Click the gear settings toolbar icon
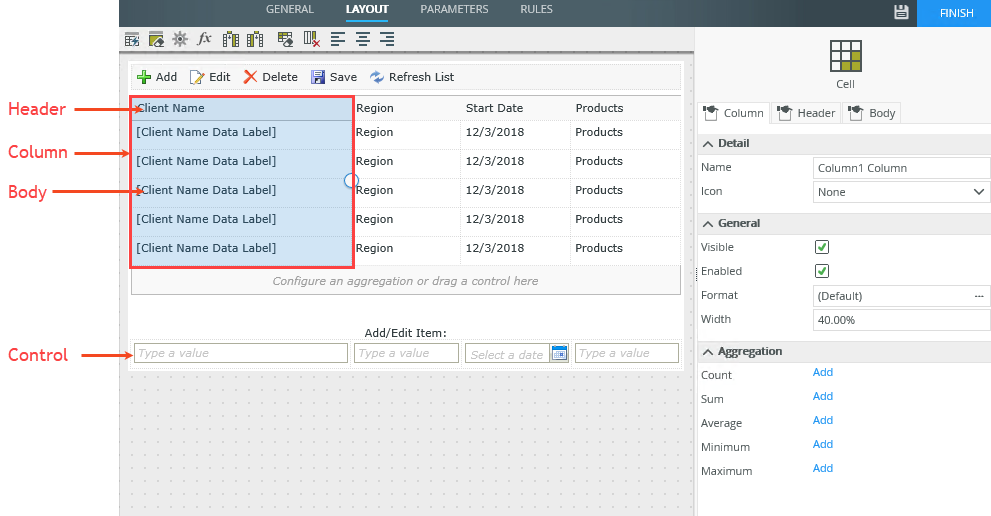 coord(180,39)
